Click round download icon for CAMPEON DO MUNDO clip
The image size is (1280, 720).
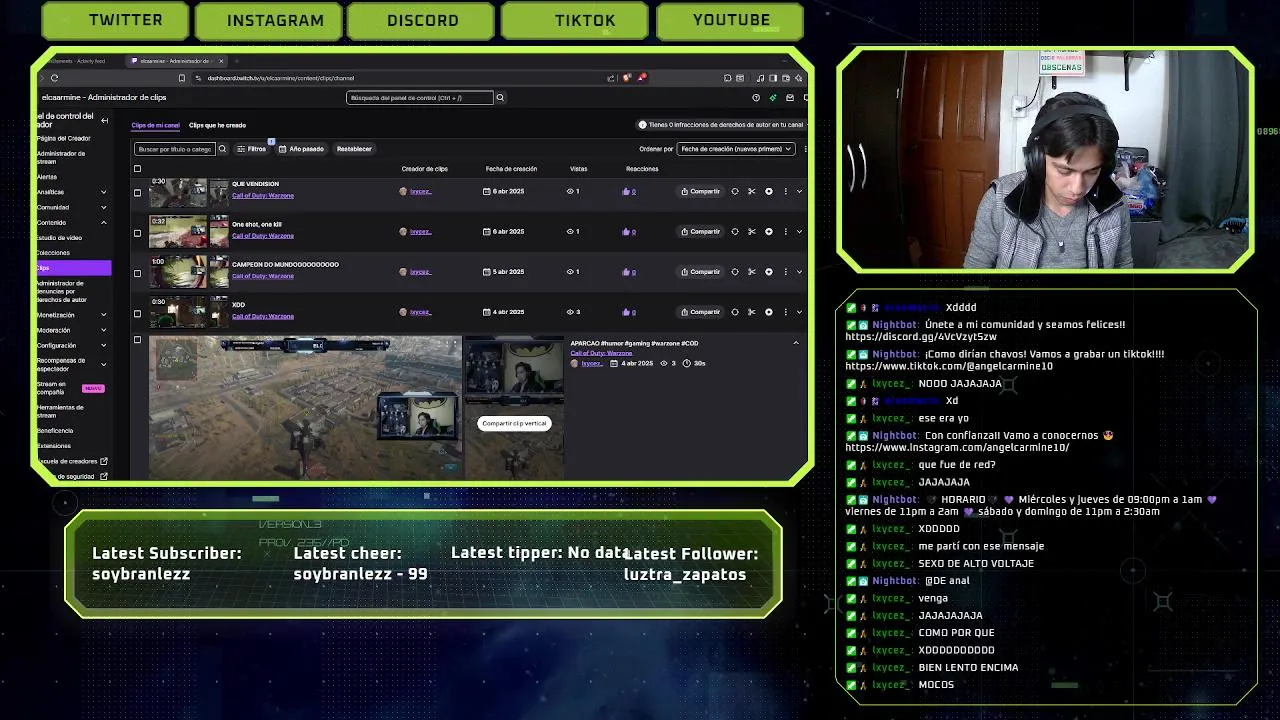pyautogui.click(x=769, y=272)
